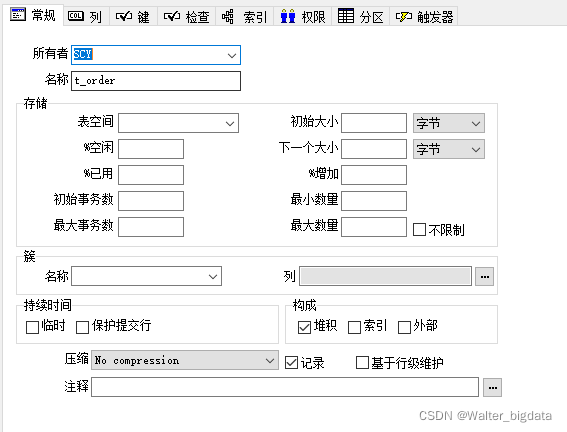This screenshot has width=567, height=432.
Task: Switch to the 常规 tab
Action: 33,15
